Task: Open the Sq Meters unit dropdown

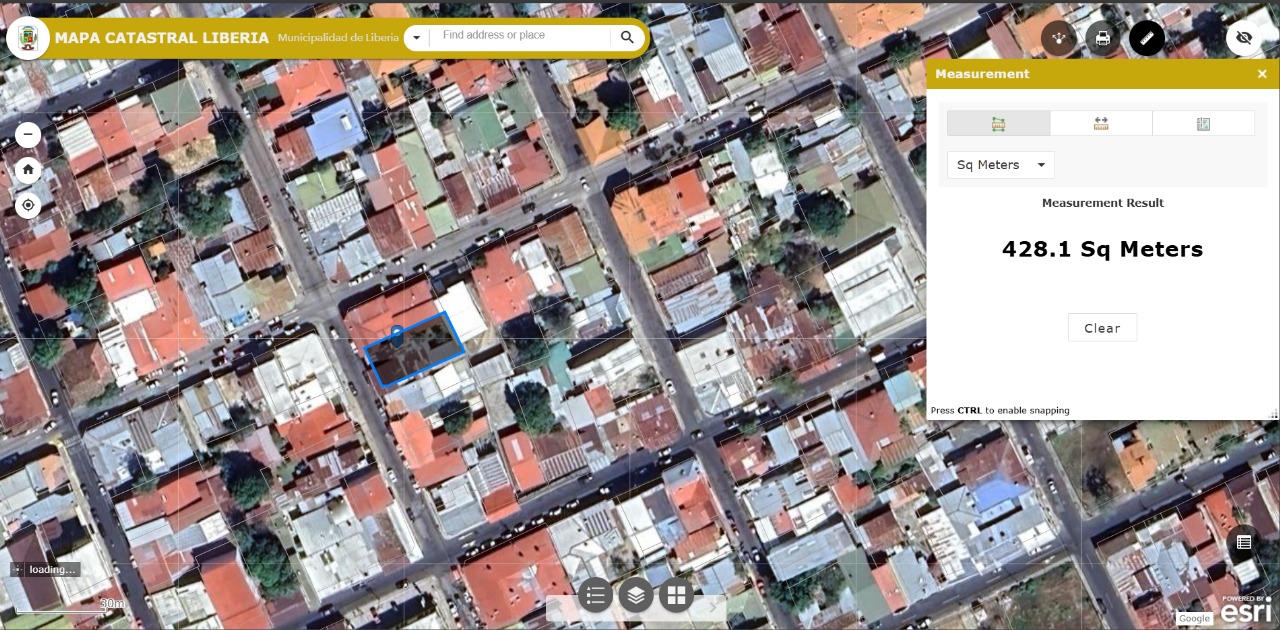Action: [x=1000, y=165]
